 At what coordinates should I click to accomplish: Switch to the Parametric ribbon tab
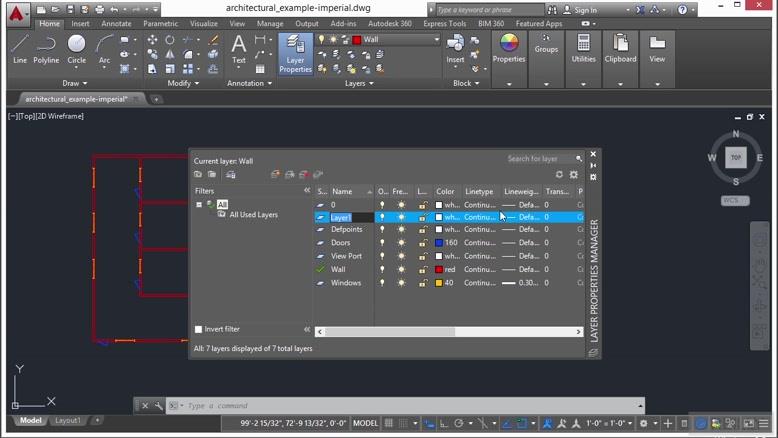(160, 23)
